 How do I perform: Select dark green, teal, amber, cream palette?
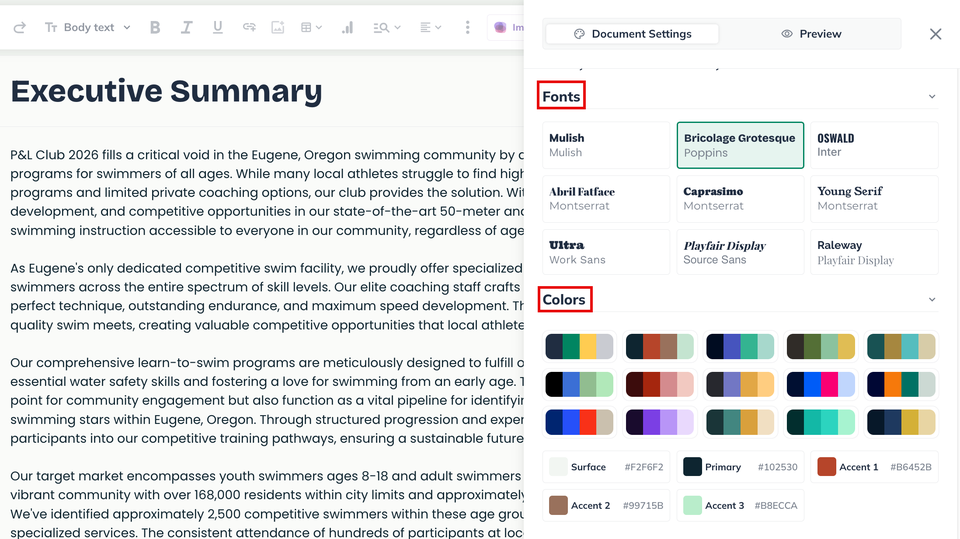740,423
